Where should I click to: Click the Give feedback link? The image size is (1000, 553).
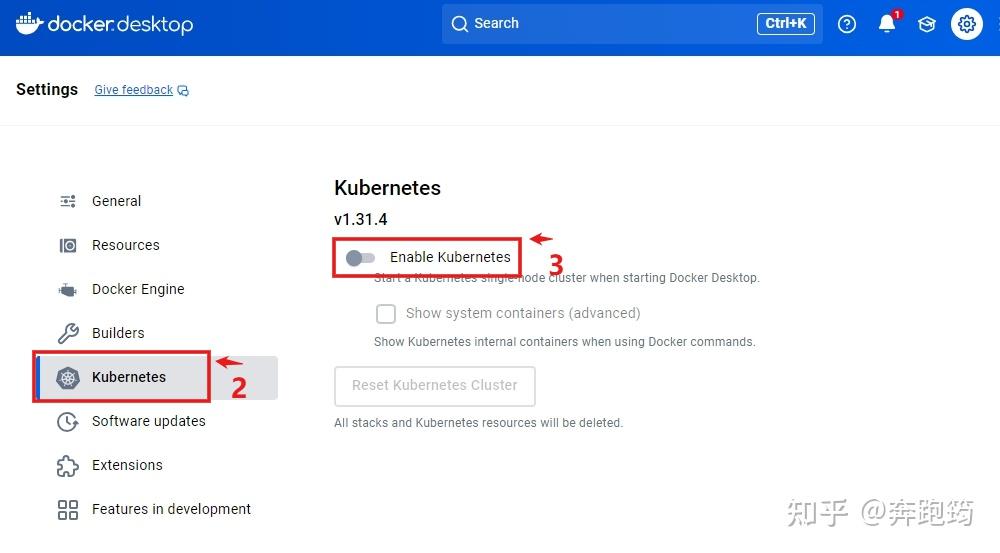pyautogui.click(x=133, y=90)
